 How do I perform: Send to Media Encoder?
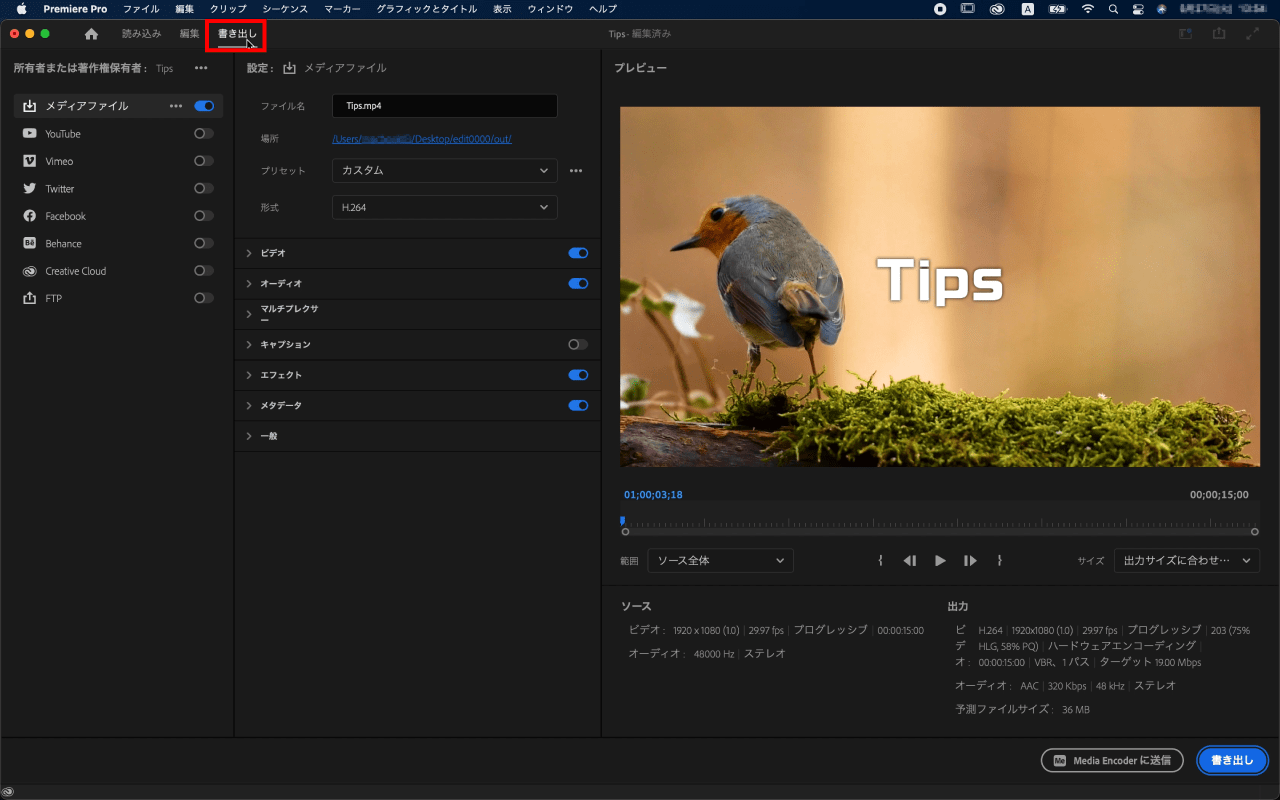pyautogui.click(x=1112, y=761)
